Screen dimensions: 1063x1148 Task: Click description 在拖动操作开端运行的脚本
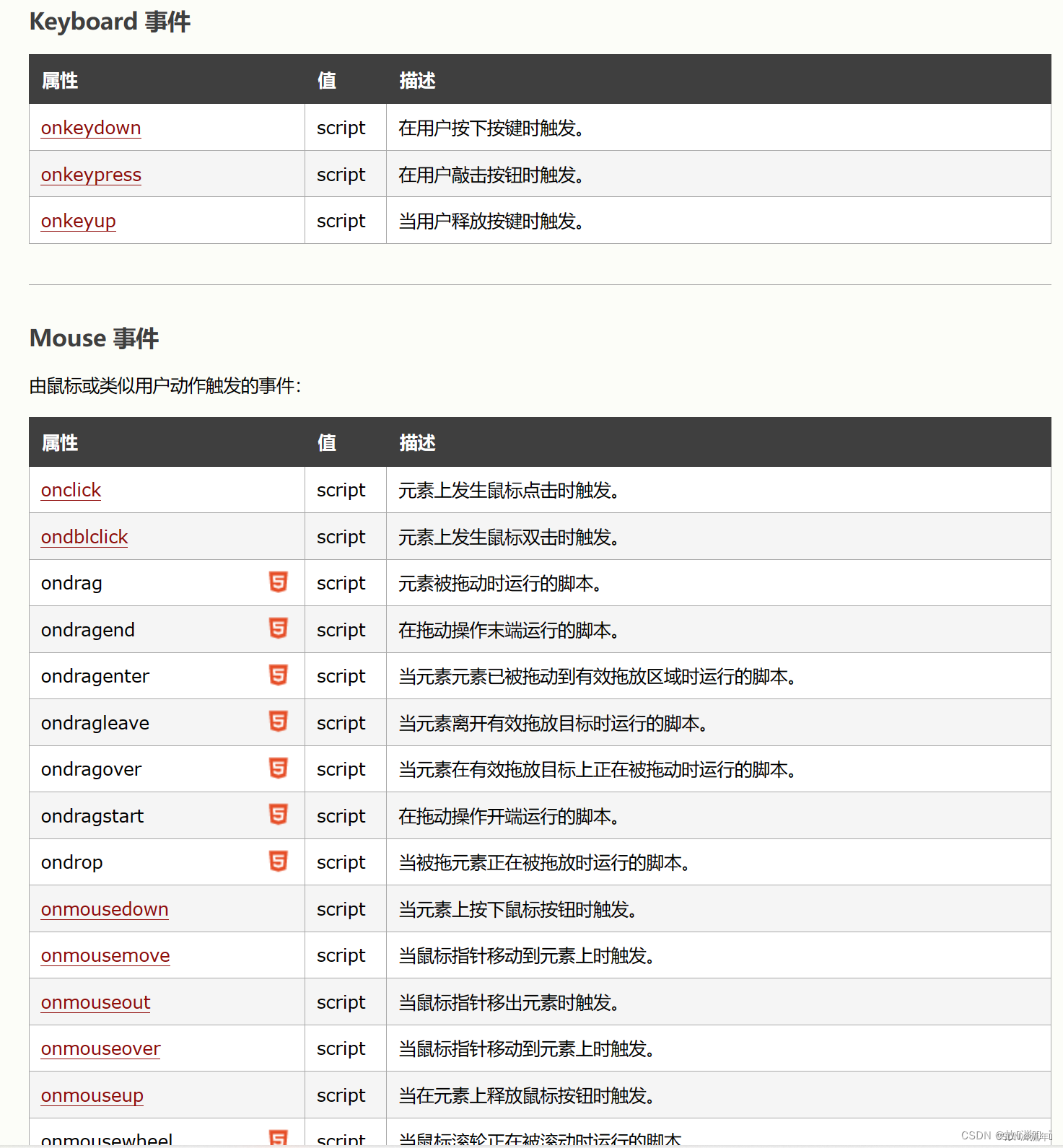509,816
